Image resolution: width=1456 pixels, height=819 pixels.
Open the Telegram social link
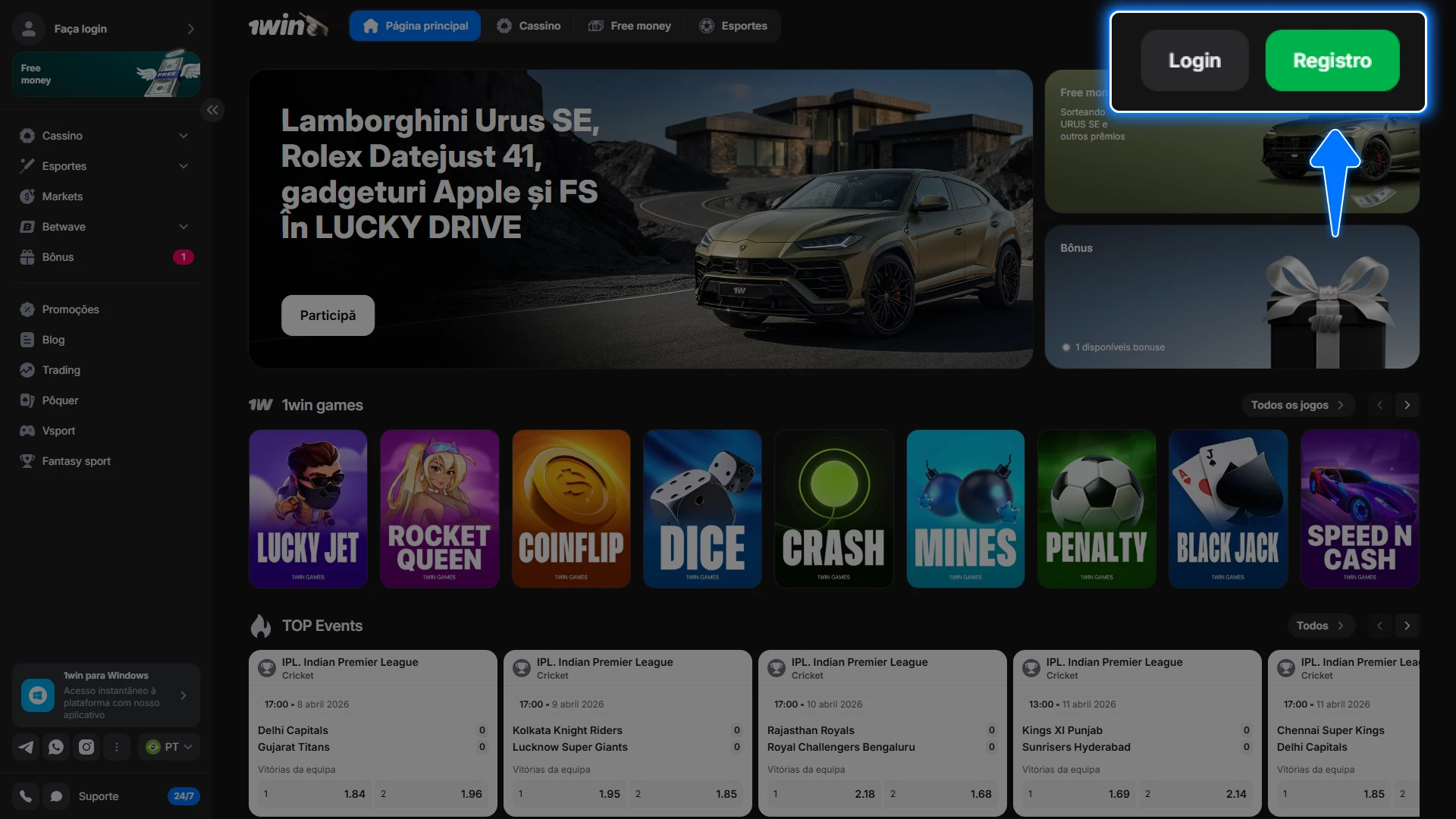[x=26, y=747]
